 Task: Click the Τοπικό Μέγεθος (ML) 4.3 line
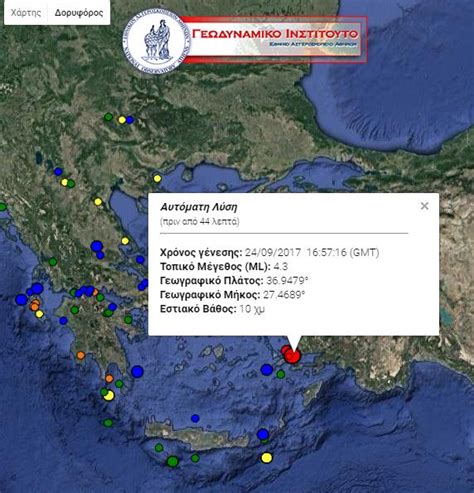pyautogui.click(x=224, y=267)
